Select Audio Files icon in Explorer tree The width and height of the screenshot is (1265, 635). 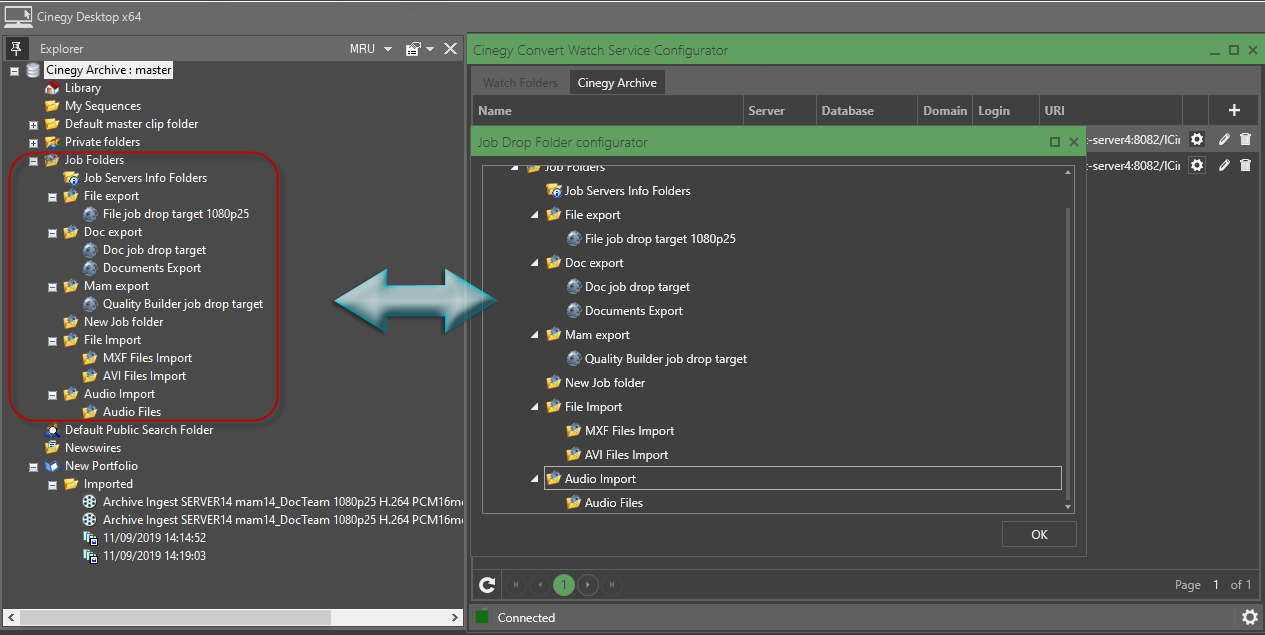pyautogui.click(x=90, y=412)
